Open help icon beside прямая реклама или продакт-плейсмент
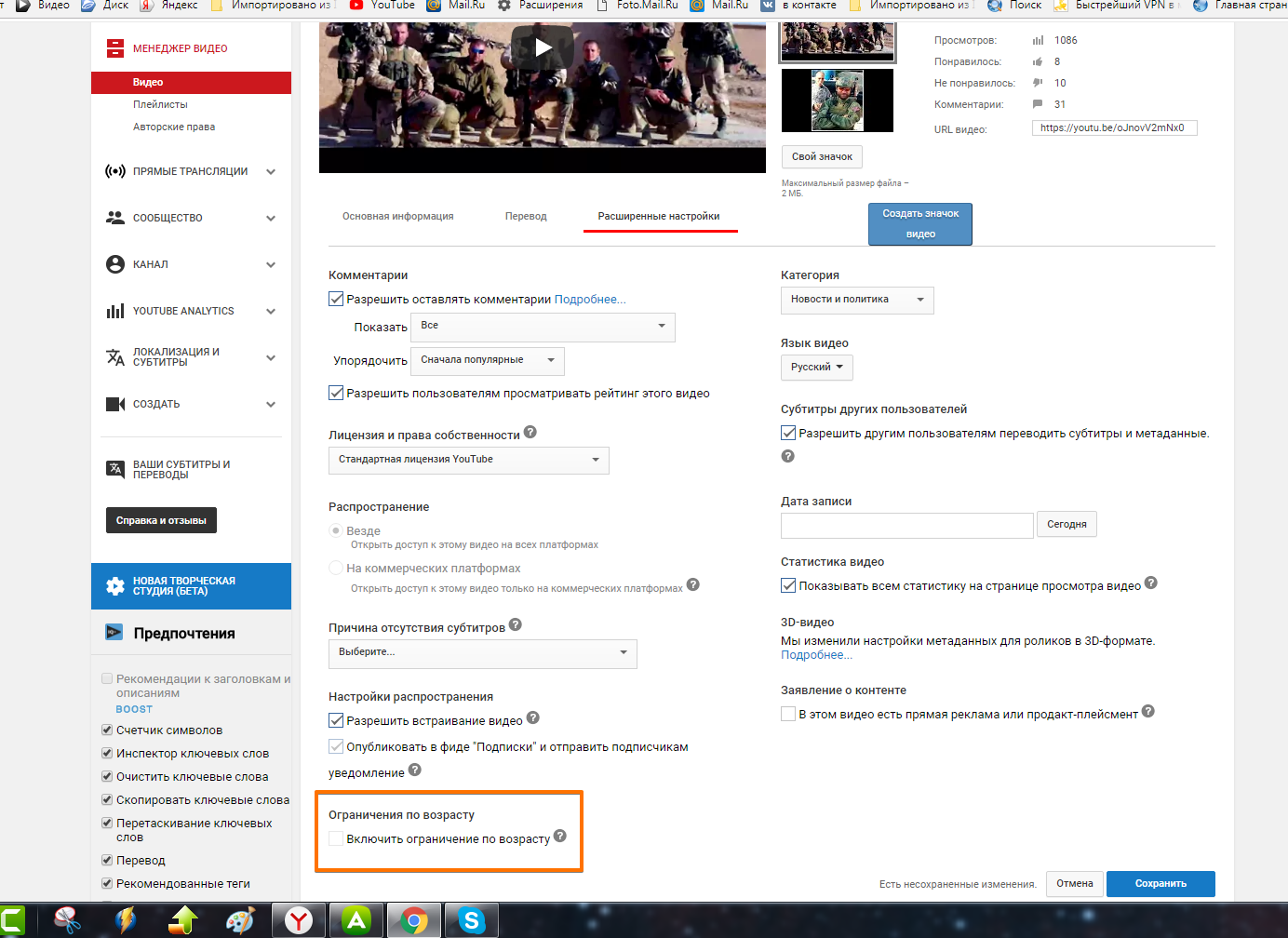This screenshot has width=1288, height=938. coord(1148,711)
